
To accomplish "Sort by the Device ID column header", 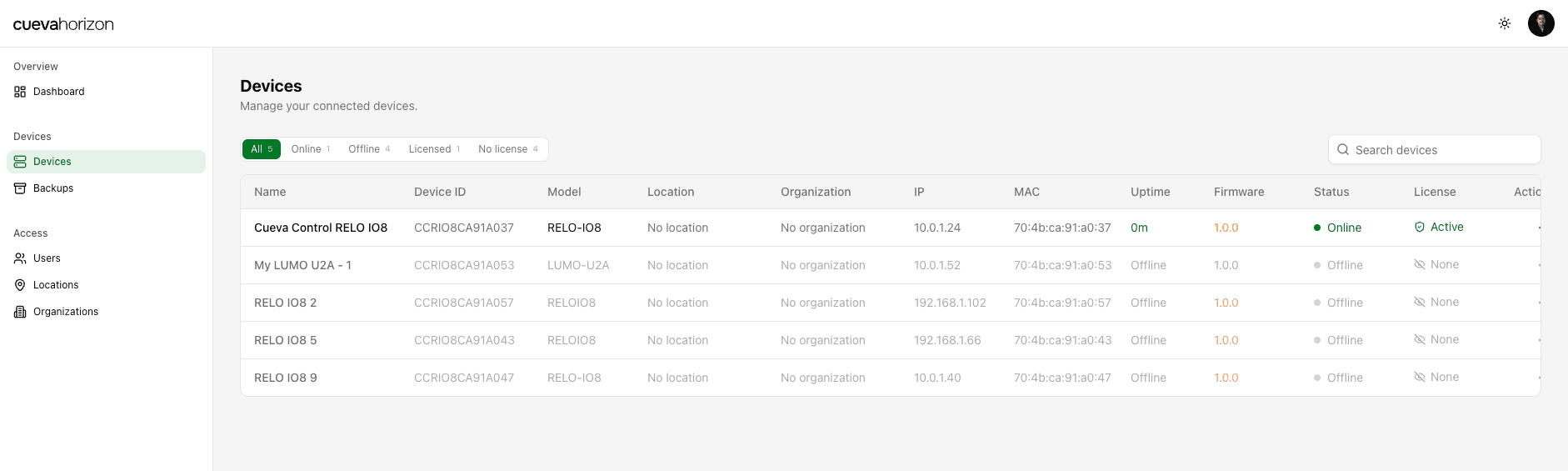I will 440,192.
